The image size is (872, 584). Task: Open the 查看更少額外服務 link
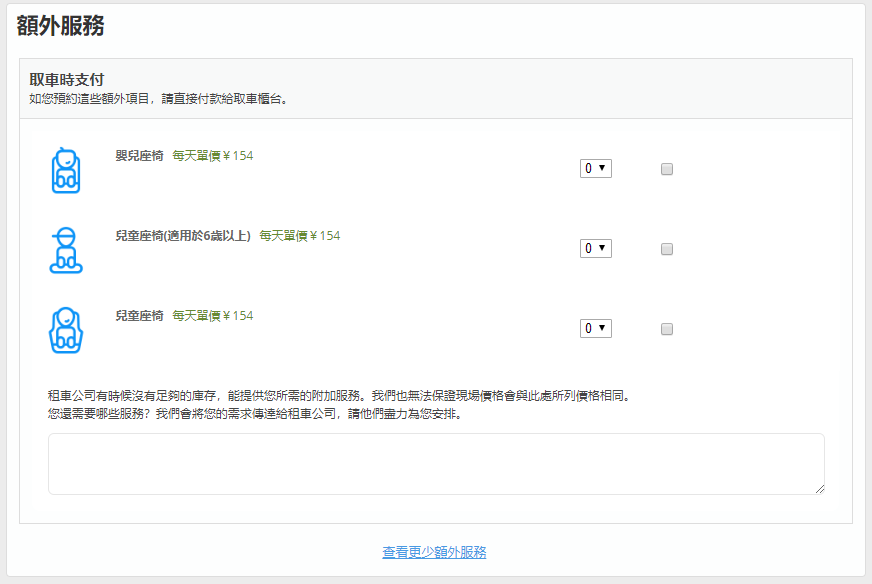(434, 552)
